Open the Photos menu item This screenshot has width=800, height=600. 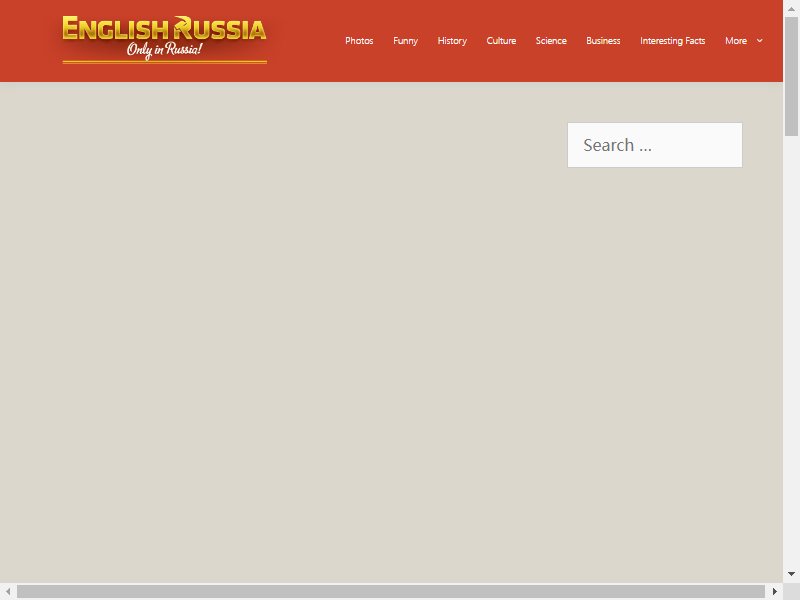[359, 41]
